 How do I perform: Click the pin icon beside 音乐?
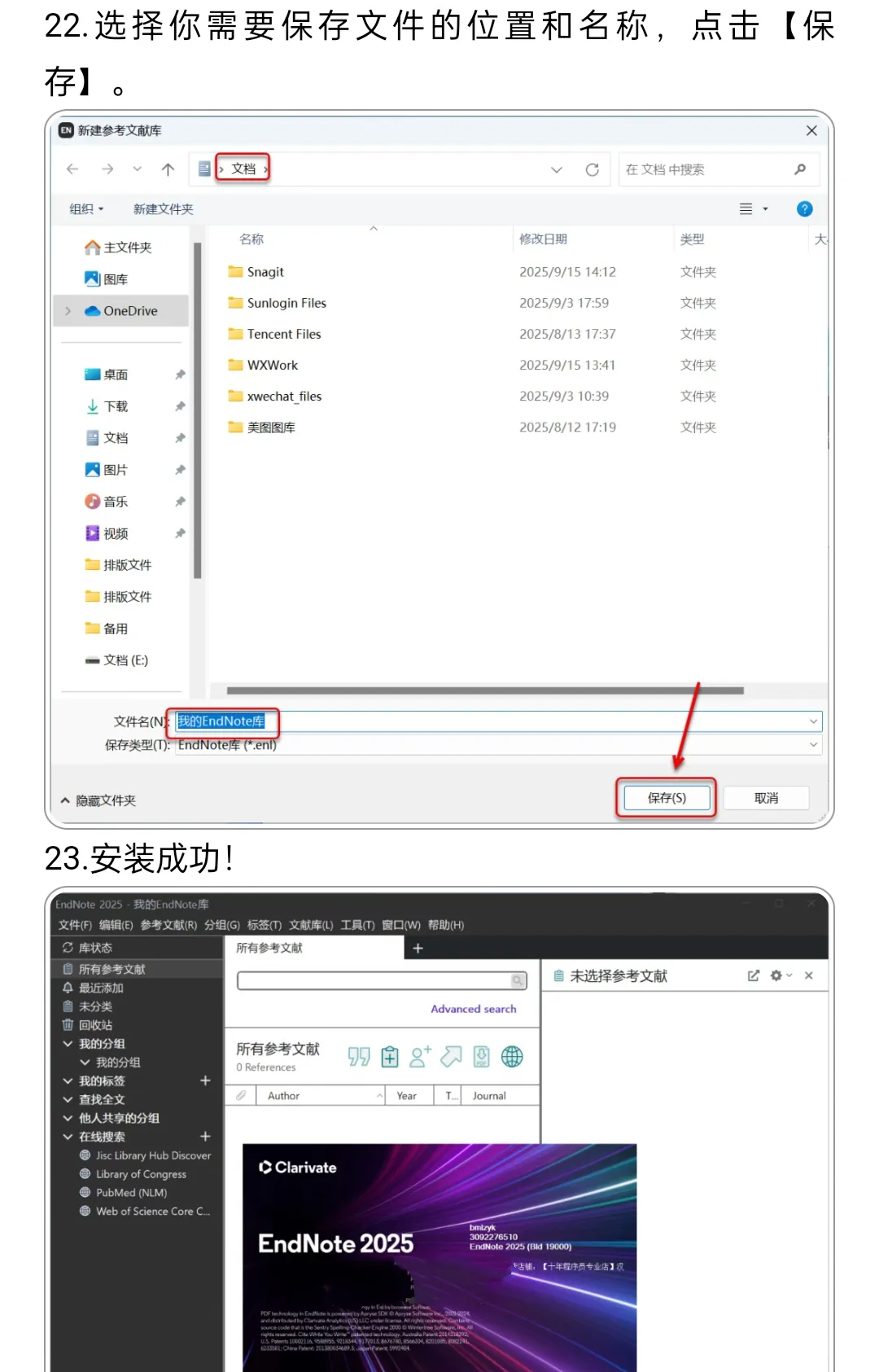coord(180,502)
